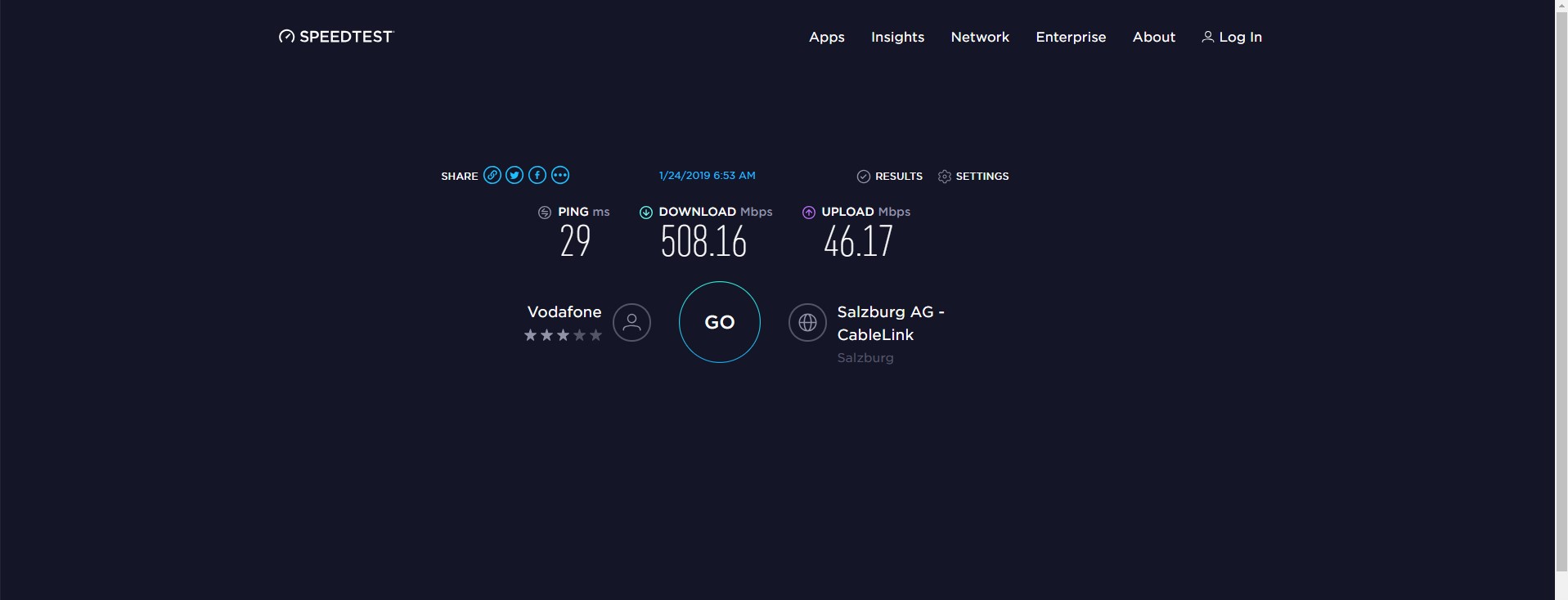Start a new test with GO button

pos(720,322)
